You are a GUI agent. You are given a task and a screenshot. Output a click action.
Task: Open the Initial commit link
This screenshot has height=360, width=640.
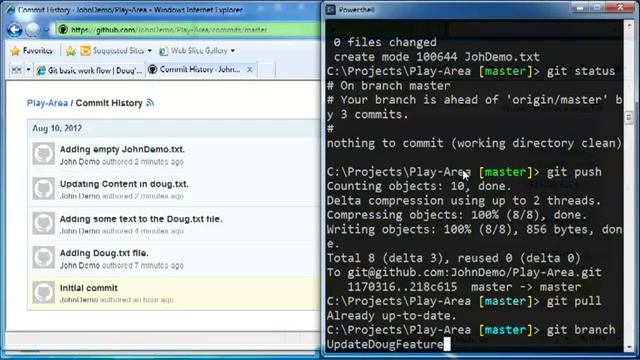[89, 288]
